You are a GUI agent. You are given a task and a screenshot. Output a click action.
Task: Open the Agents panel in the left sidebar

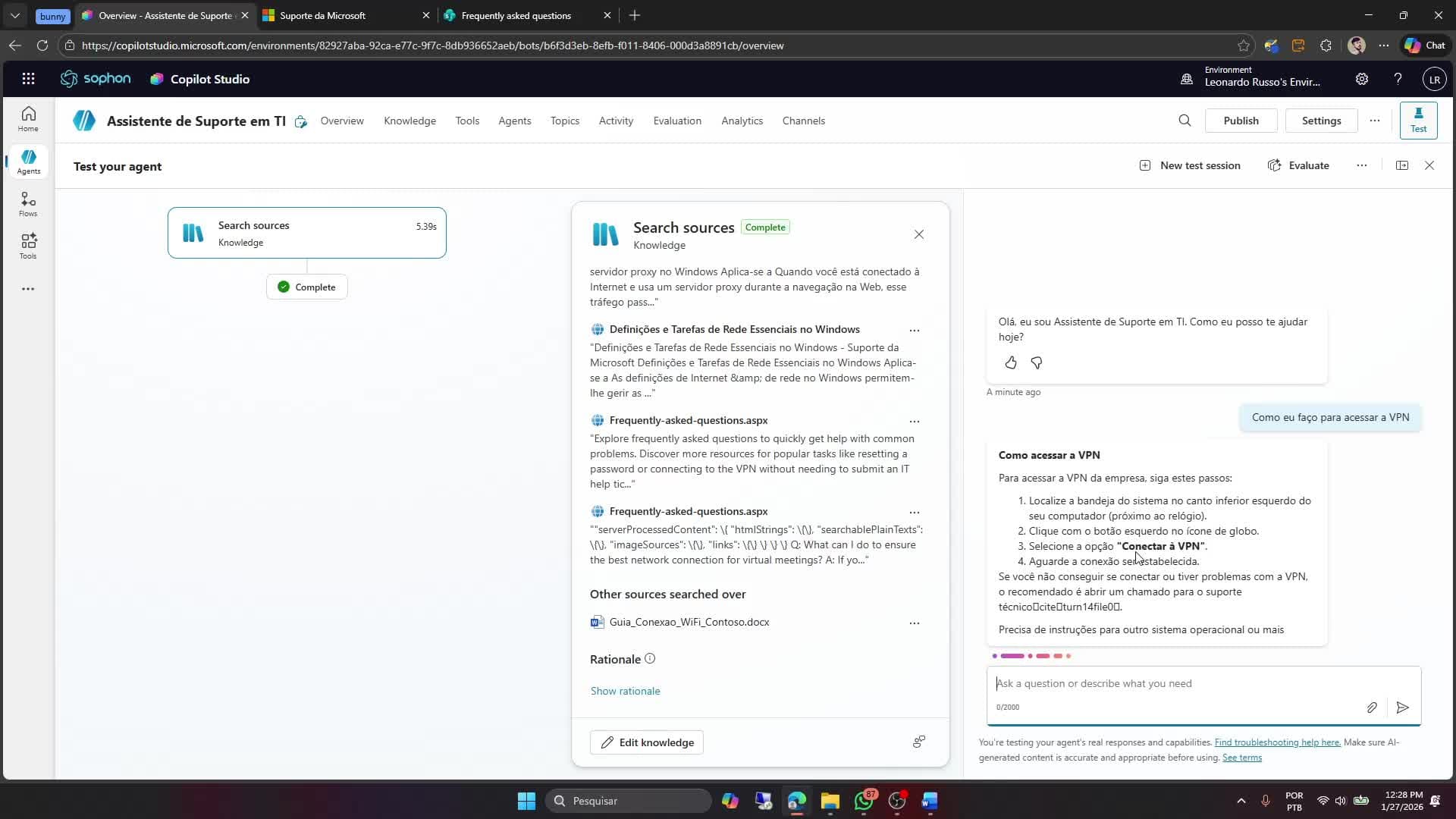pyautogui.click(x=28, y=161)
